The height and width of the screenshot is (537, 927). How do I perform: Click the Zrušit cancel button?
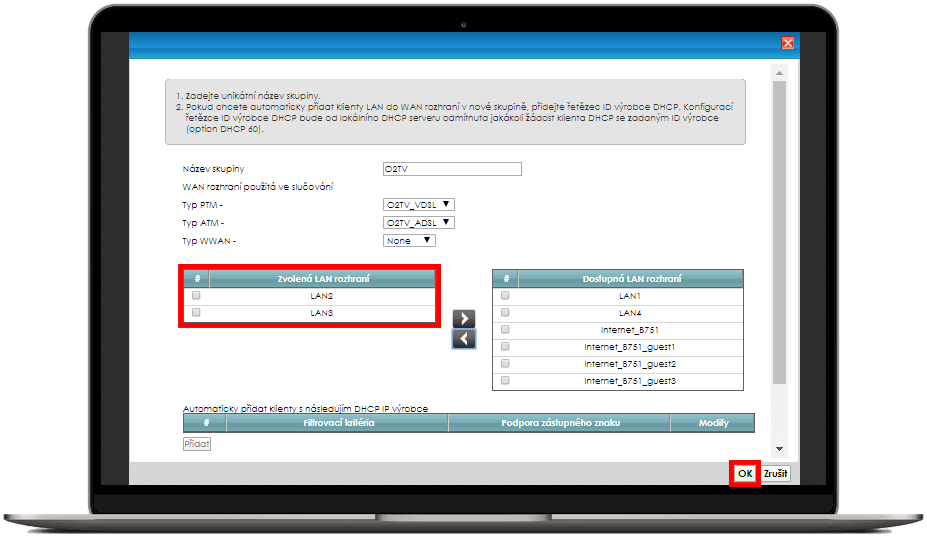pos(775,473)
